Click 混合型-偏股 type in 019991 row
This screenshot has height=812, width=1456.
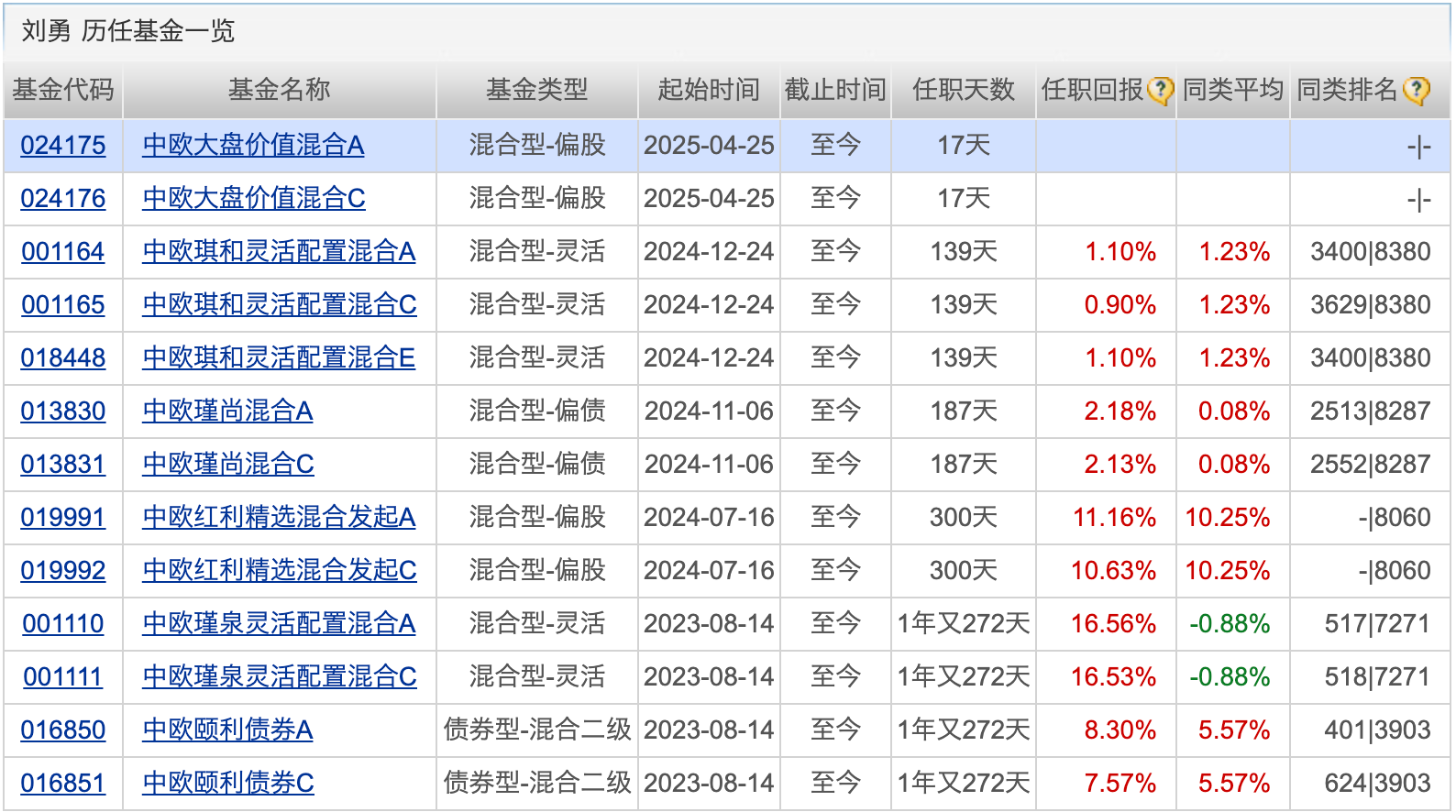[537, 517]
